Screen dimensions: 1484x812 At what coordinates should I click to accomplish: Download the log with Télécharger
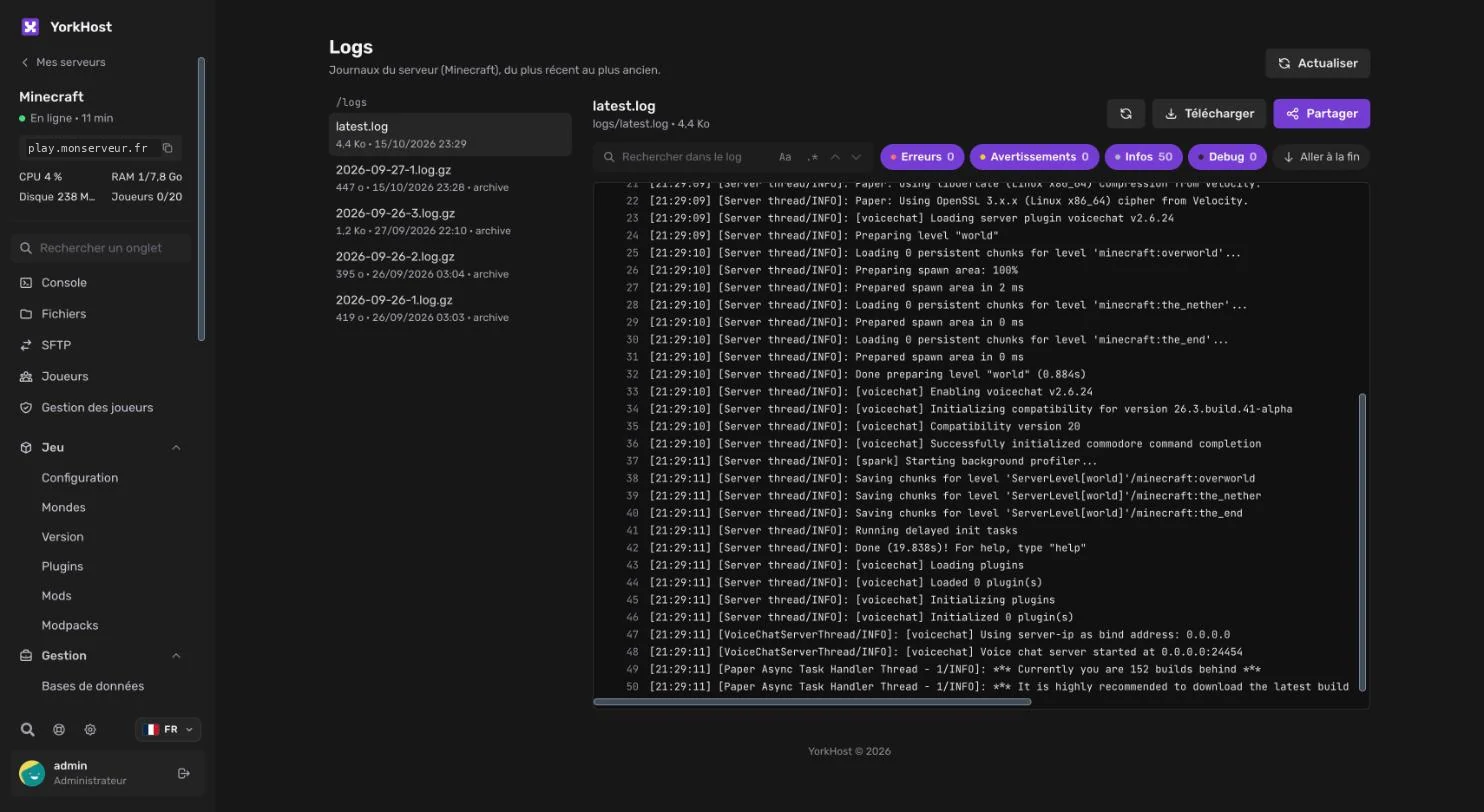click(x=1210, y=114)
